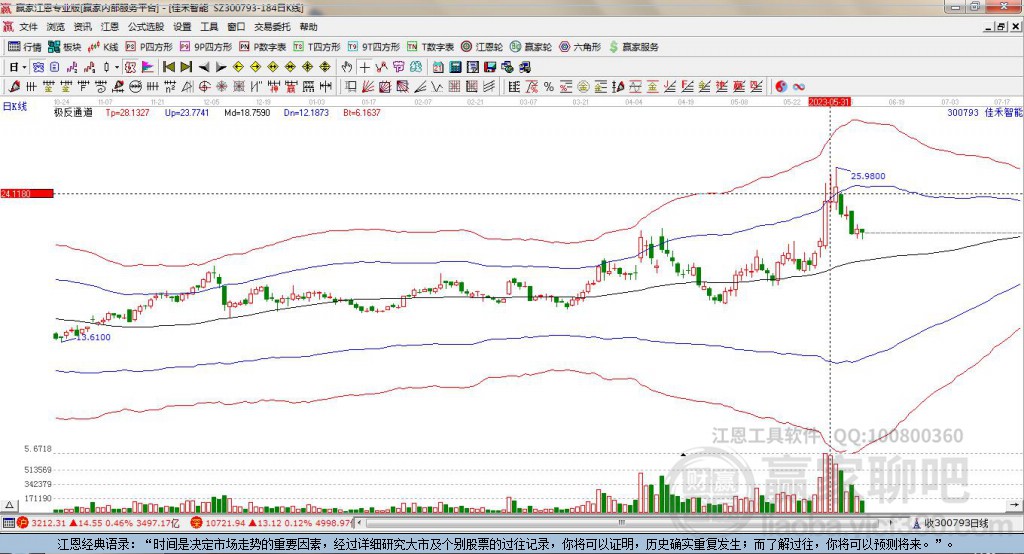Open the 公式选股 menu
The image size is (1024, 554).
point(146,27)
